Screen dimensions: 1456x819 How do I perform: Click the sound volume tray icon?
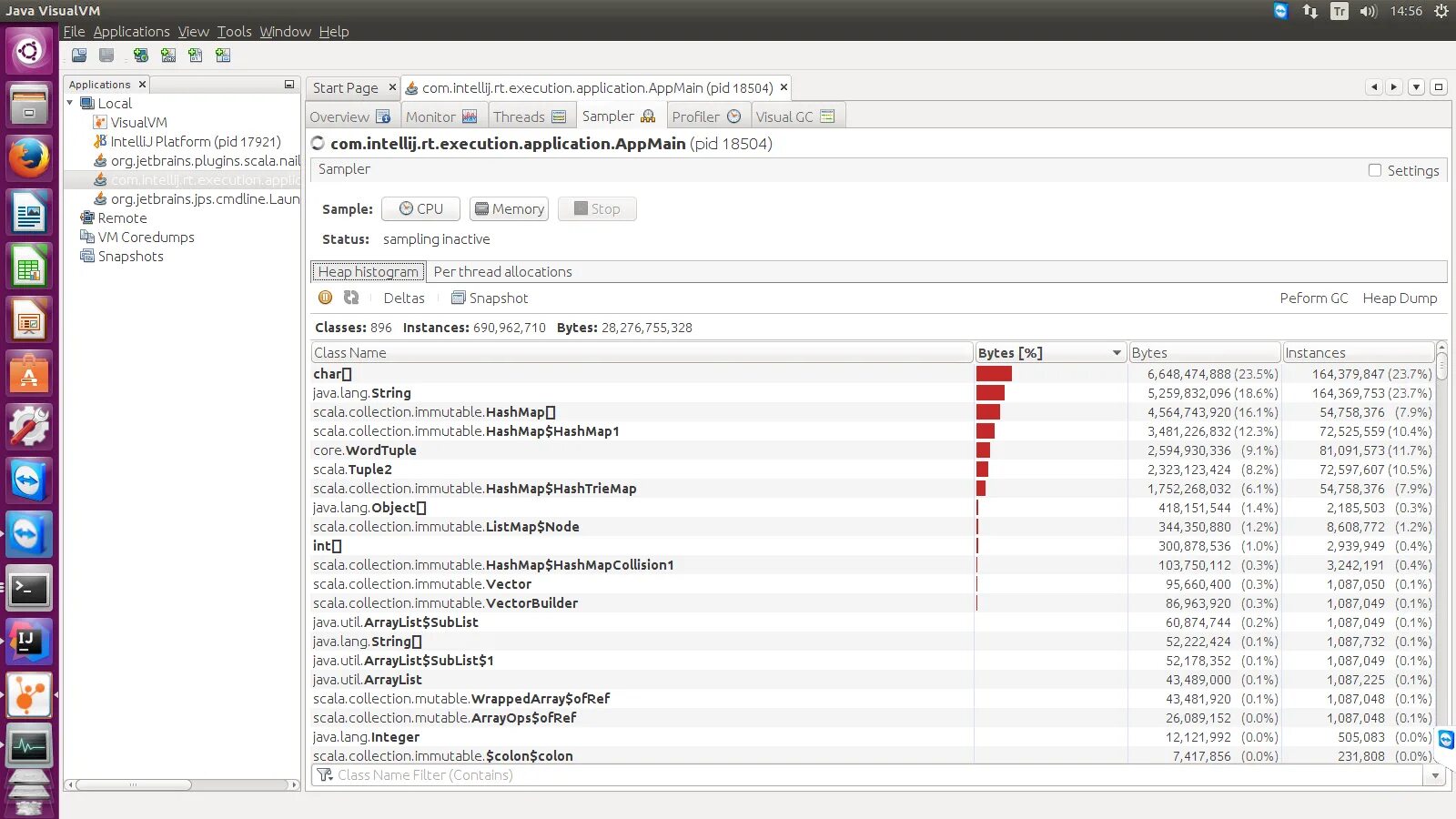tap(1369, 11)
